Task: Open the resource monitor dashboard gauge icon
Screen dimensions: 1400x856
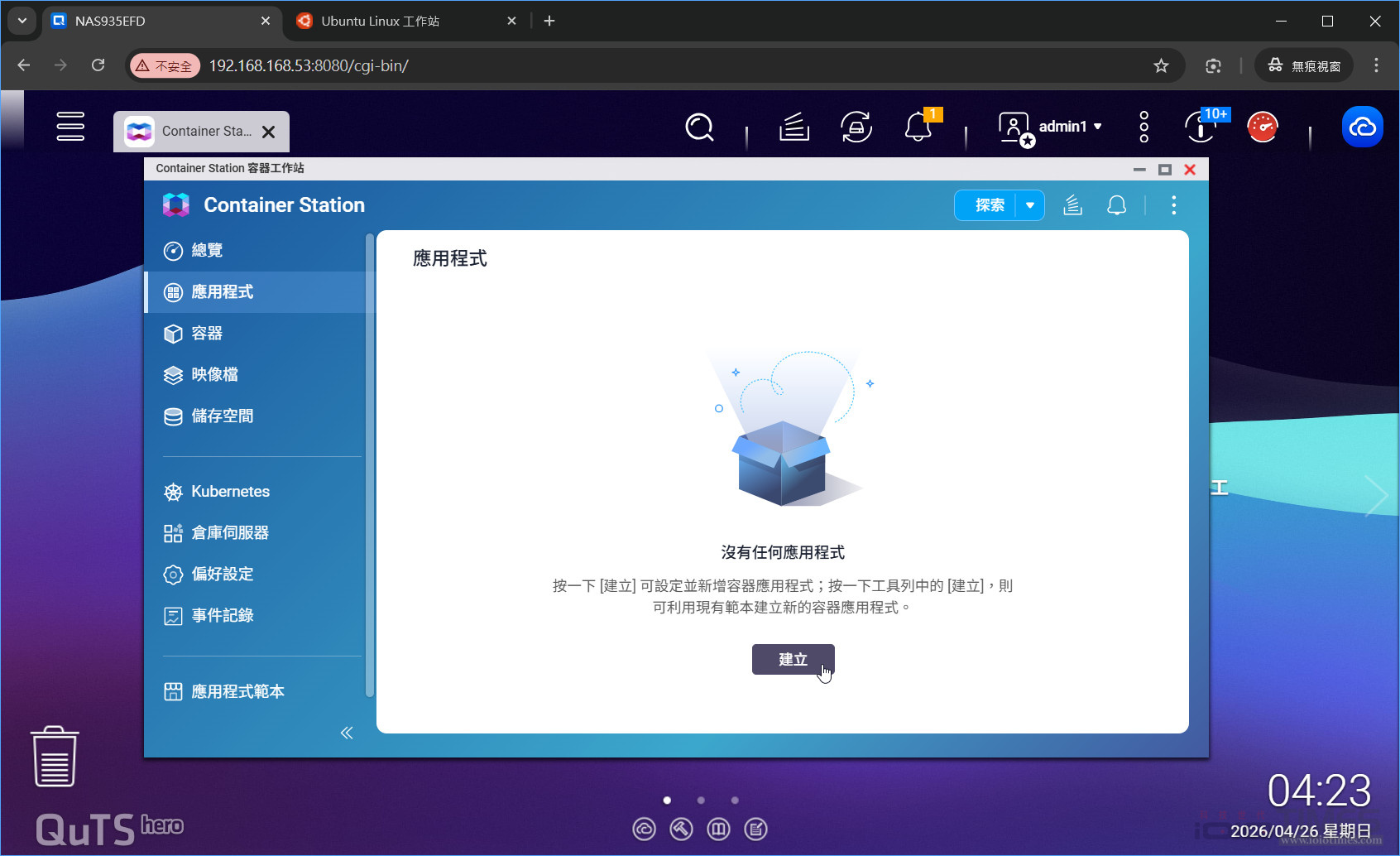Action: click(1263, 127)
